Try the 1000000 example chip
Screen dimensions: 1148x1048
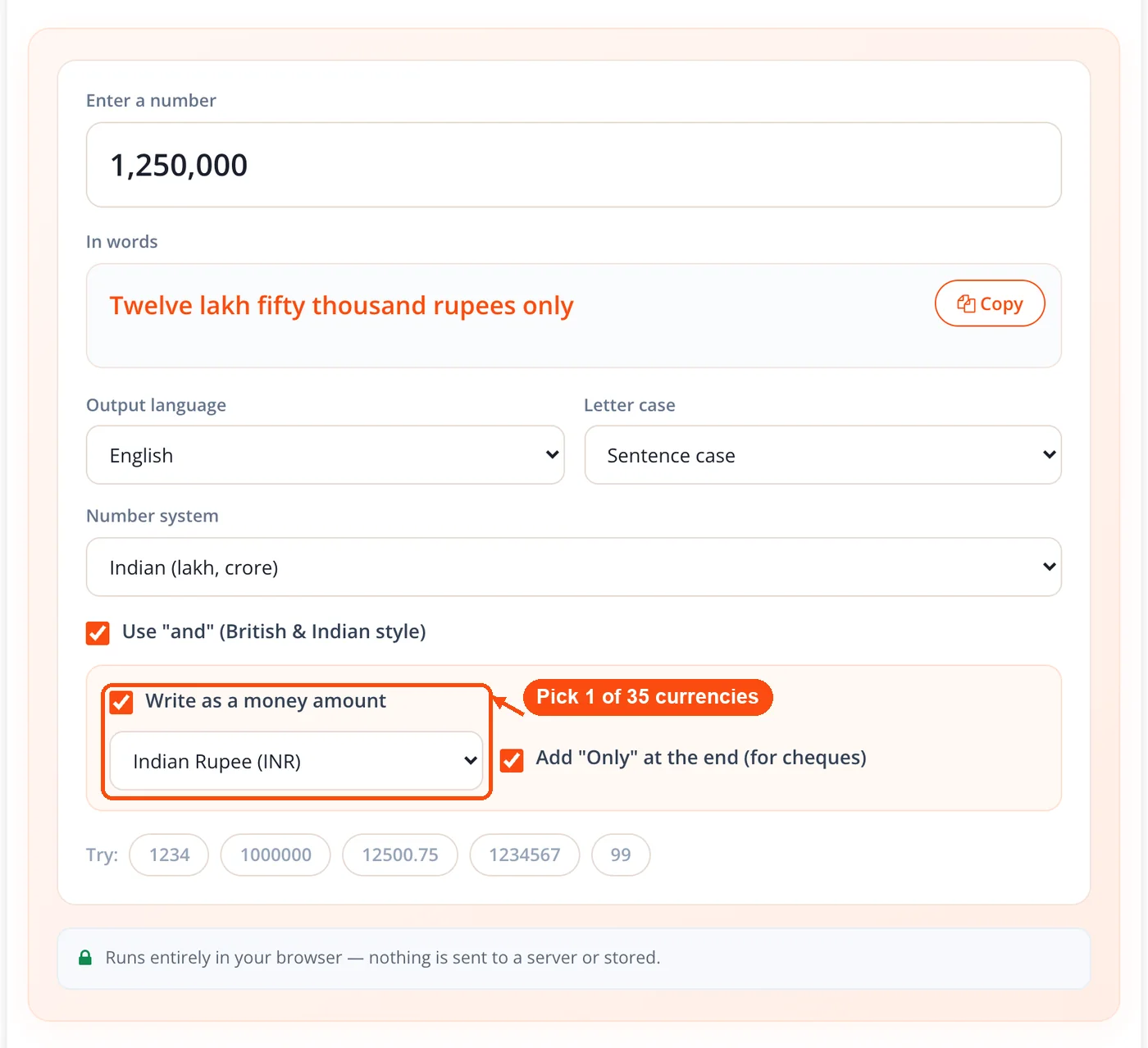pyautogui.click(x=276, y=855)
